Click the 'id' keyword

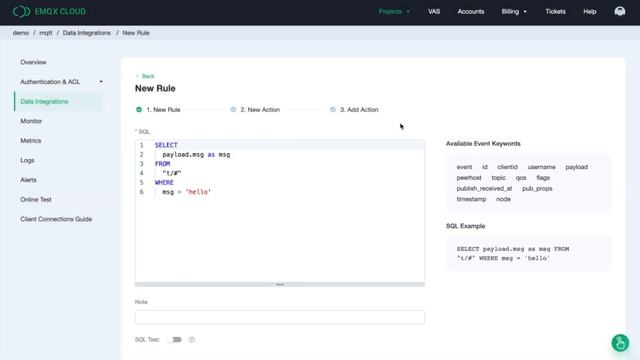(x=484, y=167)
